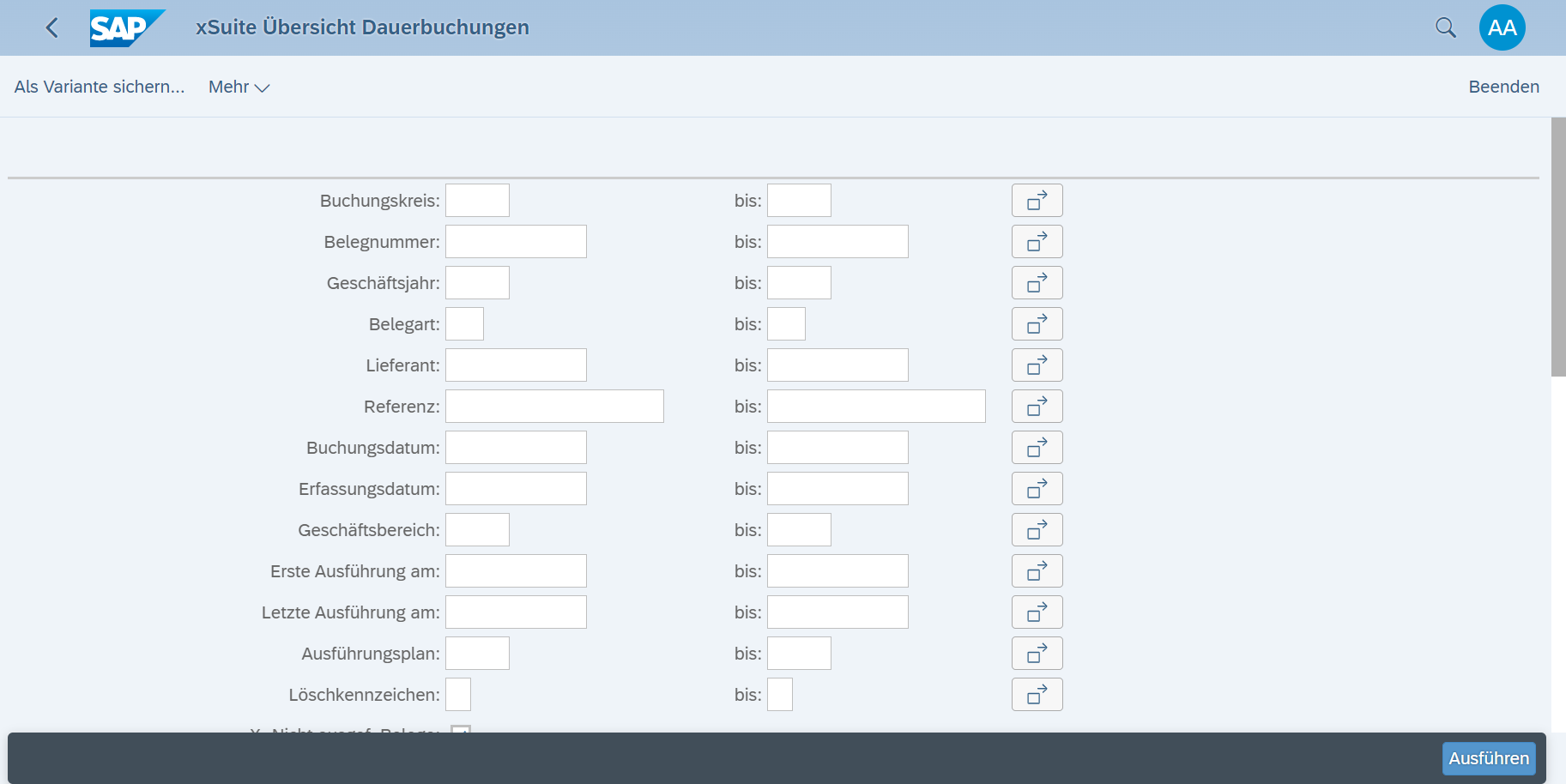The image size is (1566, 784).
Task: Open multiple selection for Belegnummer
Action: [x=1037, y=242]
